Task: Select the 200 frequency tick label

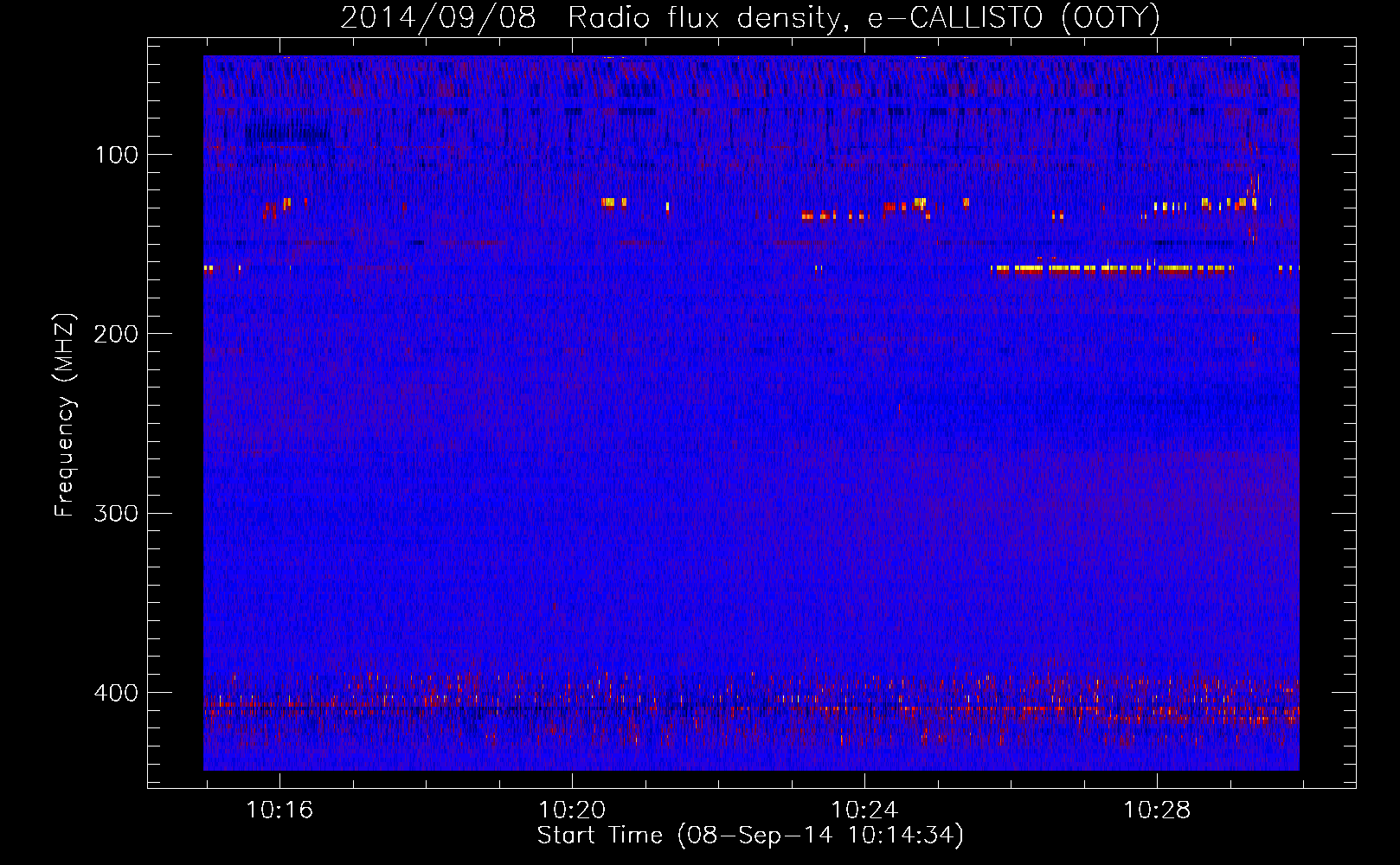Action: [117, 334]
